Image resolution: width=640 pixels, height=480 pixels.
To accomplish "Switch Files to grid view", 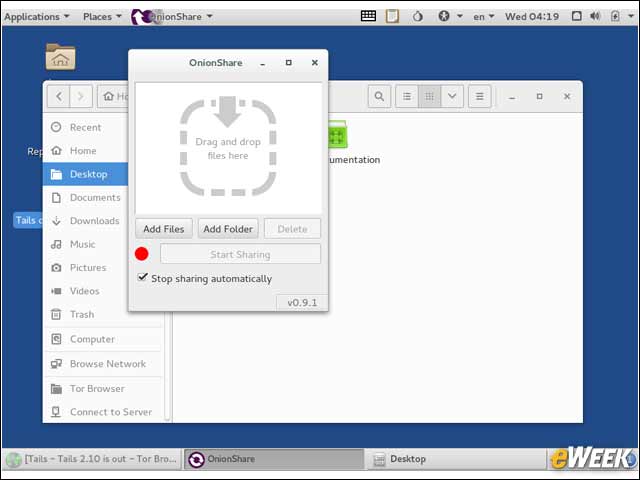I will tap(429, 97).
